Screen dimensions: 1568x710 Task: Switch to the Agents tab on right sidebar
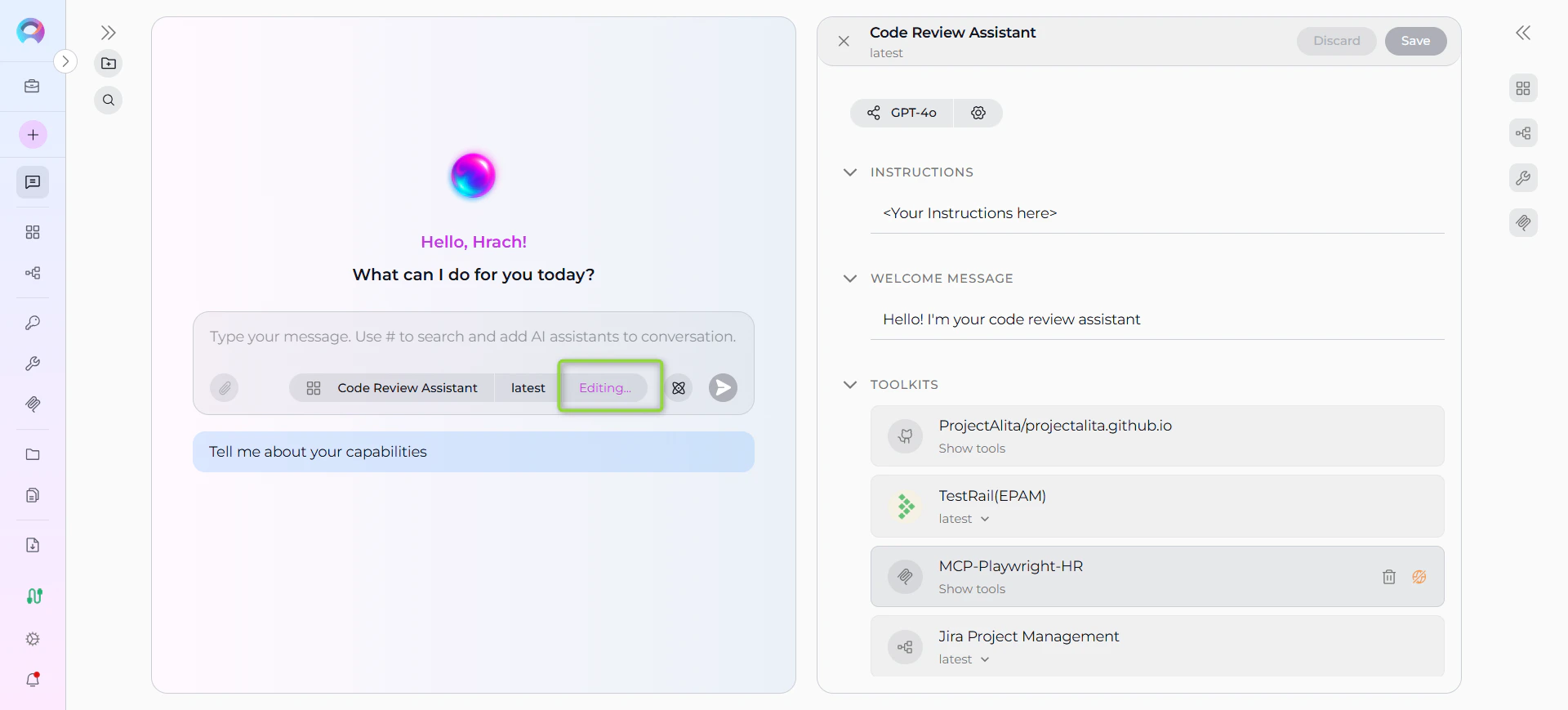tap(1524, 87)
